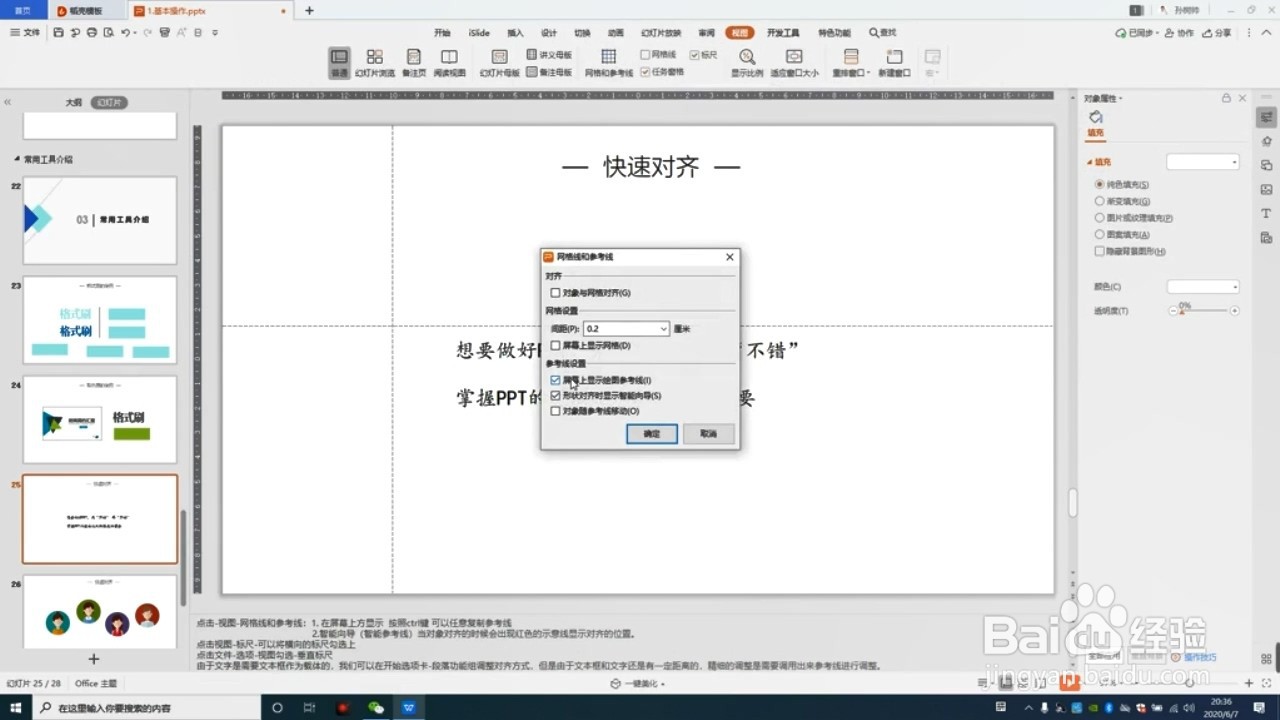The height and width of the screenshot is (720, 1280).
Task: Check 屏幕上显示网格(D) in dialog
Action: coord(556,346)
